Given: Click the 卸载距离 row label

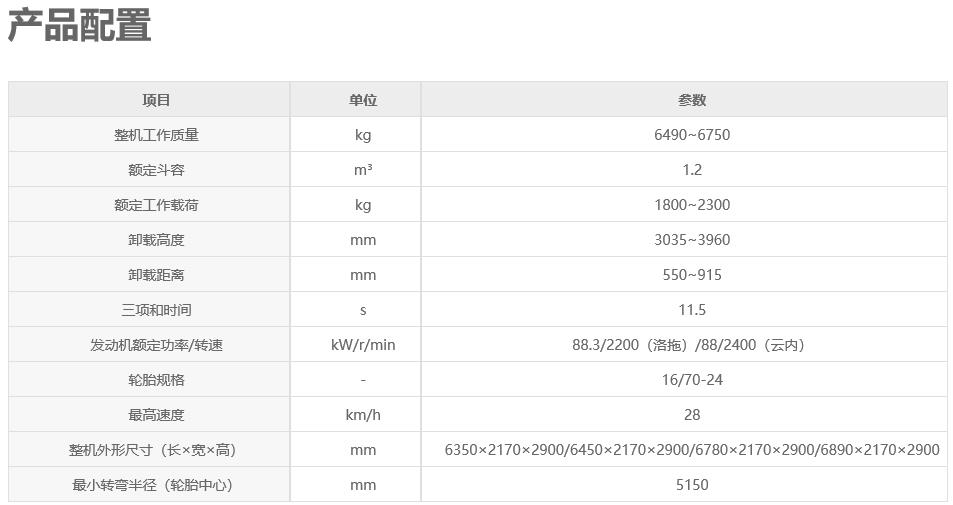Looking at the screenshot, I should pyautogui.click(x=156, y=275).
